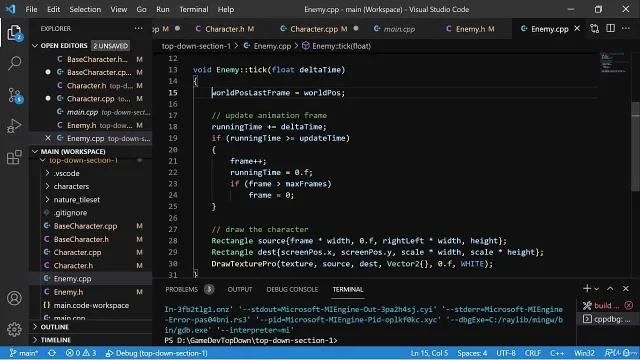Open the Run and Debug view
The height and width of the screenshot is (360, 640).
[x=14, y=126]
